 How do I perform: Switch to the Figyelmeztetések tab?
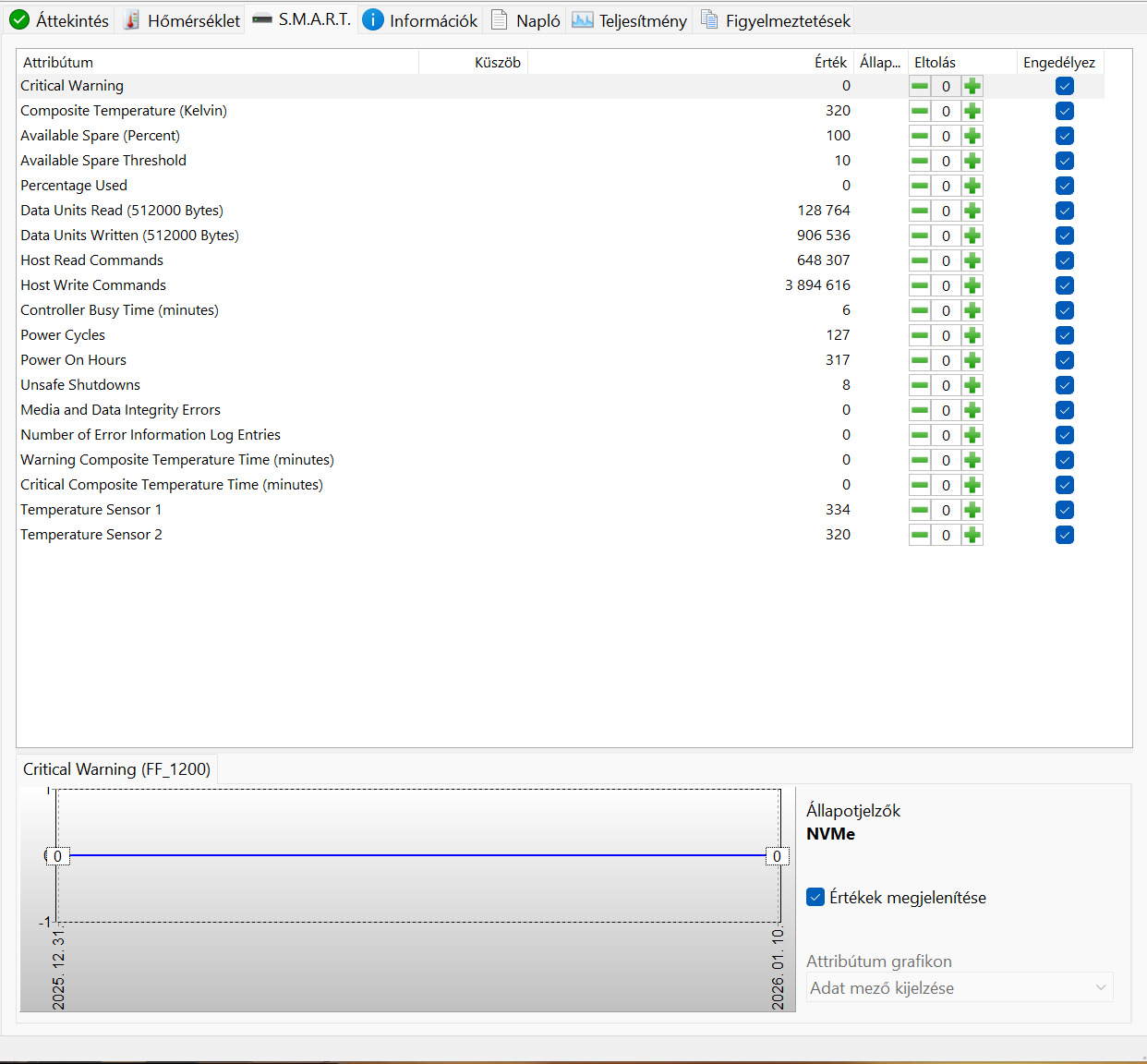(x=776, y=20)
